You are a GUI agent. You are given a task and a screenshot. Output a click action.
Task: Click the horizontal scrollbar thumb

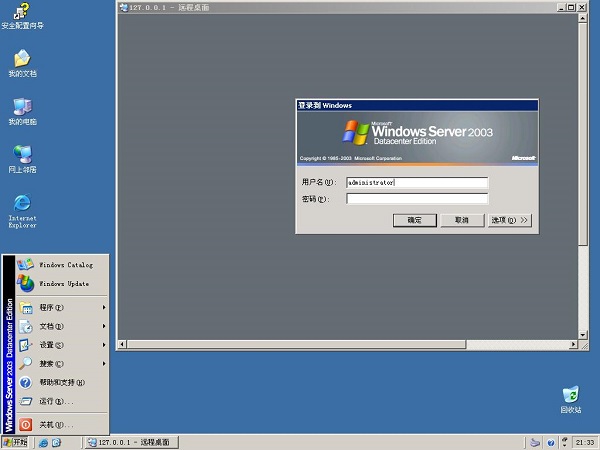point(297,344)
